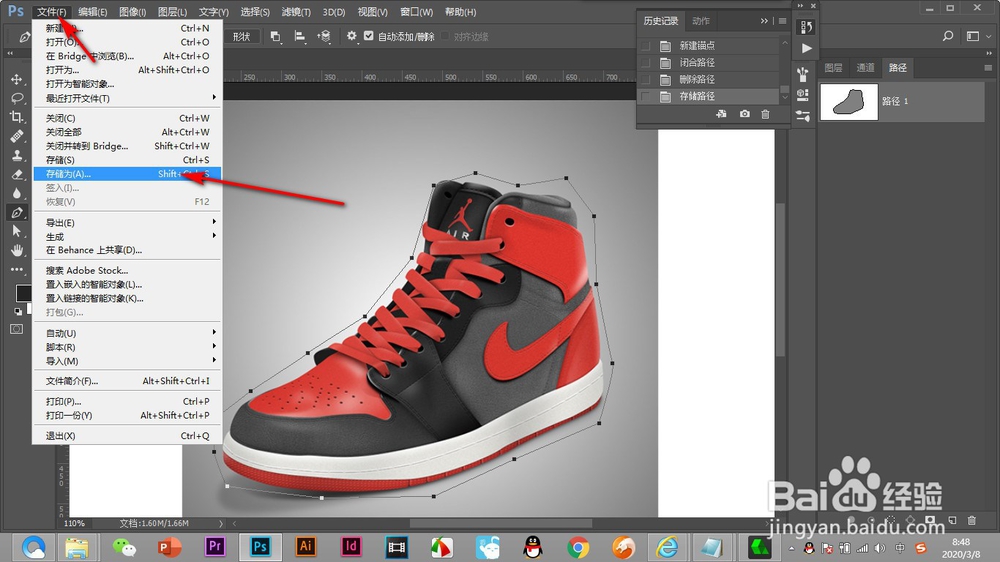Delete current history state trash icon

(x=765, y=114)
